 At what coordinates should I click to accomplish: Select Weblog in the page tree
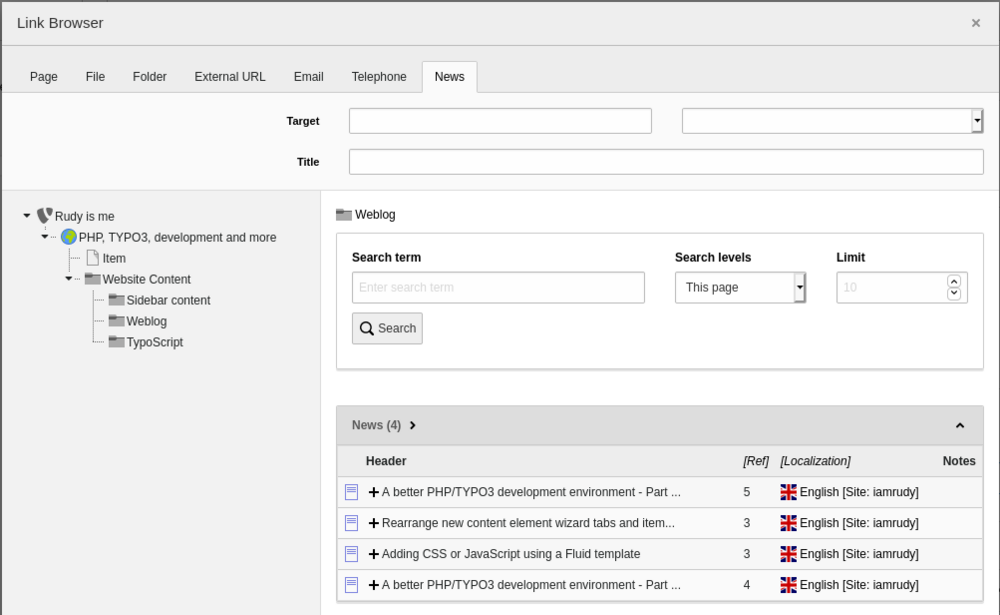click(x=147, y=322)
